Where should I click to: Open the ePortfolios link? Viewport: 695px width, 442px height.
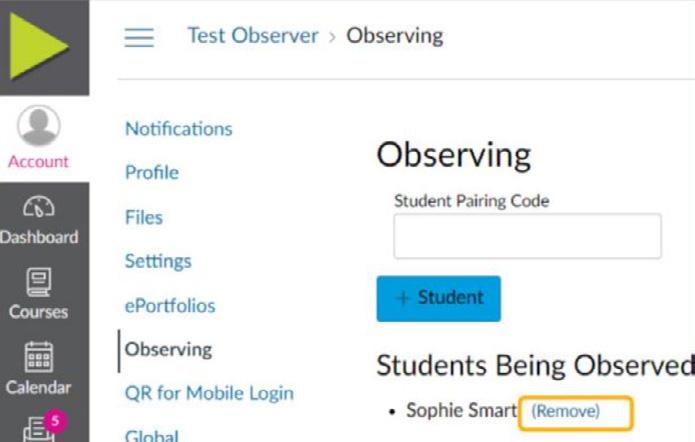click(x=170, y=305)
